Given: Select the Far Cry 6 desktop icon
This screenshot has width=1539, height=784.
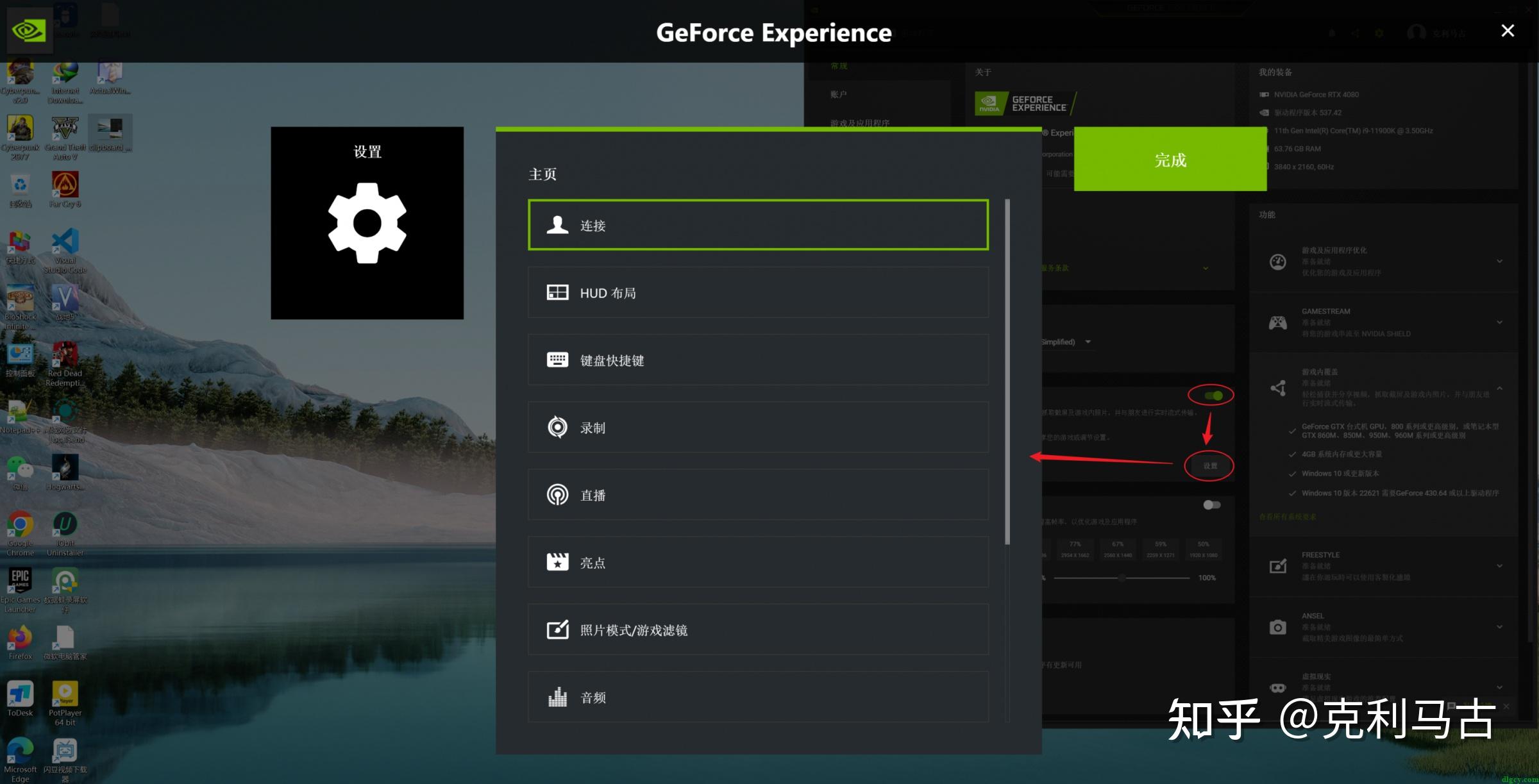Looking at the screenshot, I should click(65, 190).
